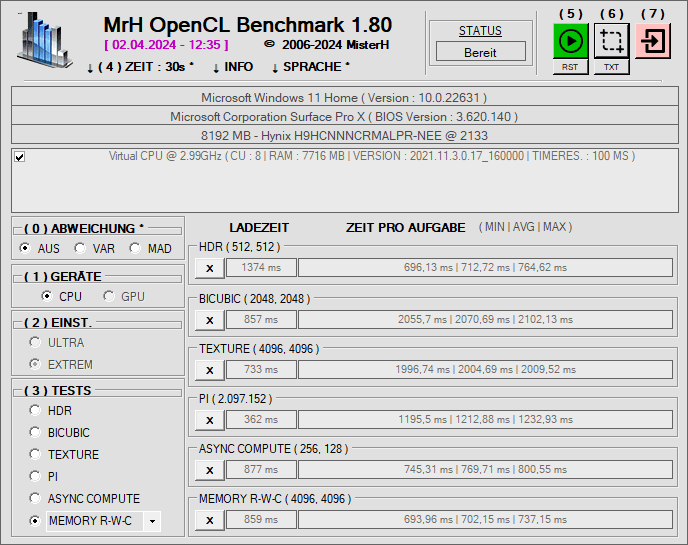The image size is (688, 545).
Task: Click the LADEZEIT column header
Action: click(259, 228)
